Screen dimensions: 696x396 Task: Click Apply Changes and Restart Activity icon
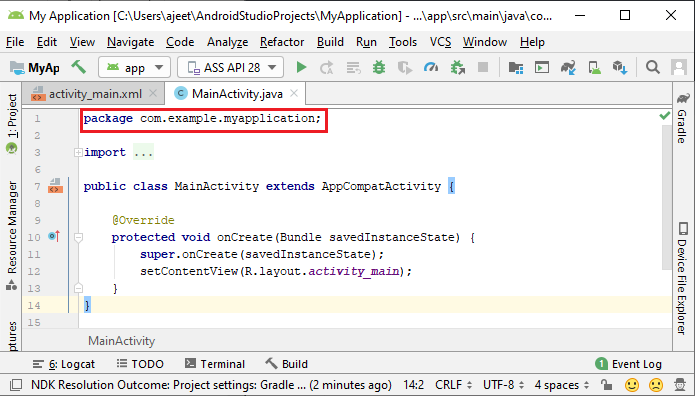click(327, 67)
